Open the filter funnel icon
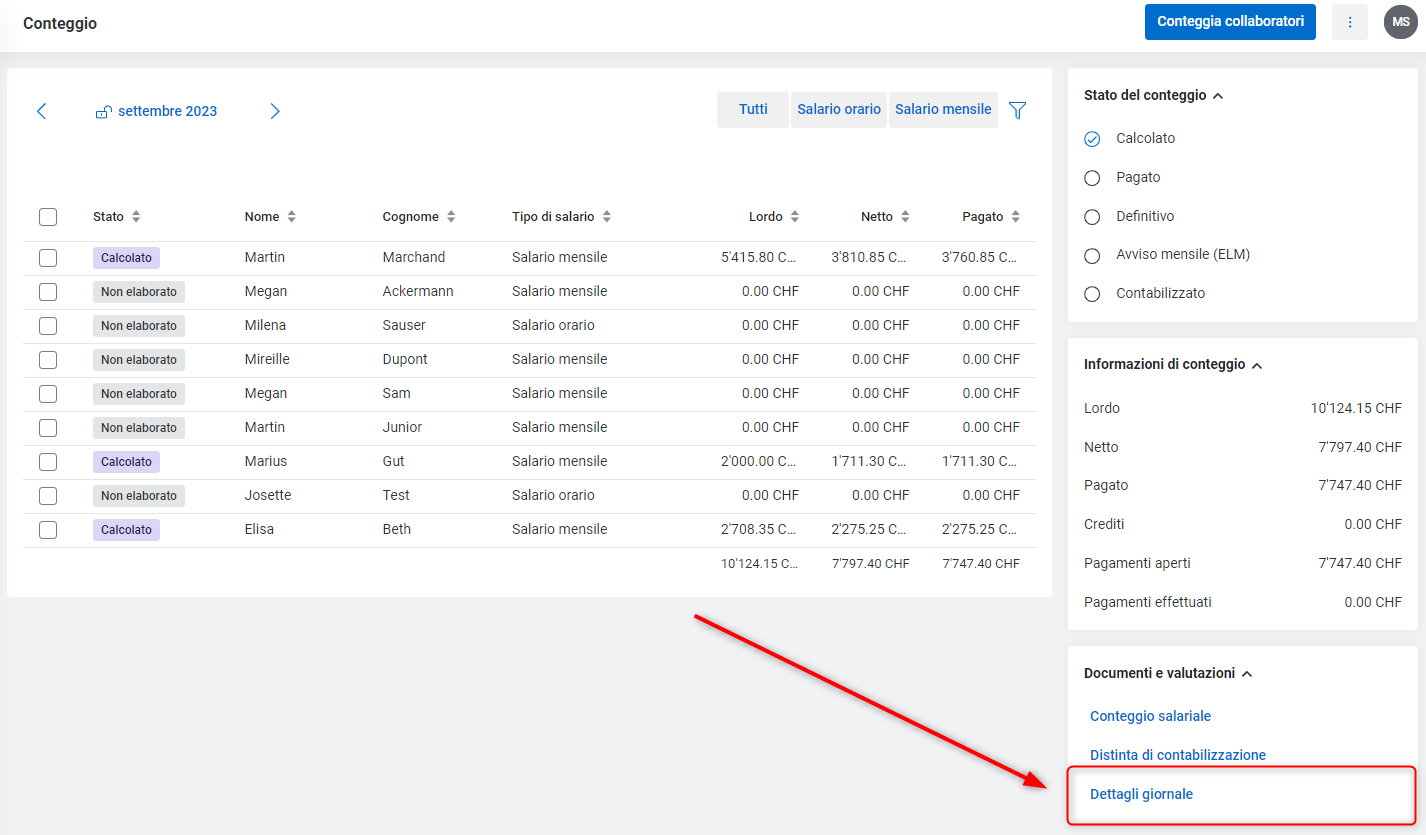Screen dimensions: 1426x835 pos(1018,111)
